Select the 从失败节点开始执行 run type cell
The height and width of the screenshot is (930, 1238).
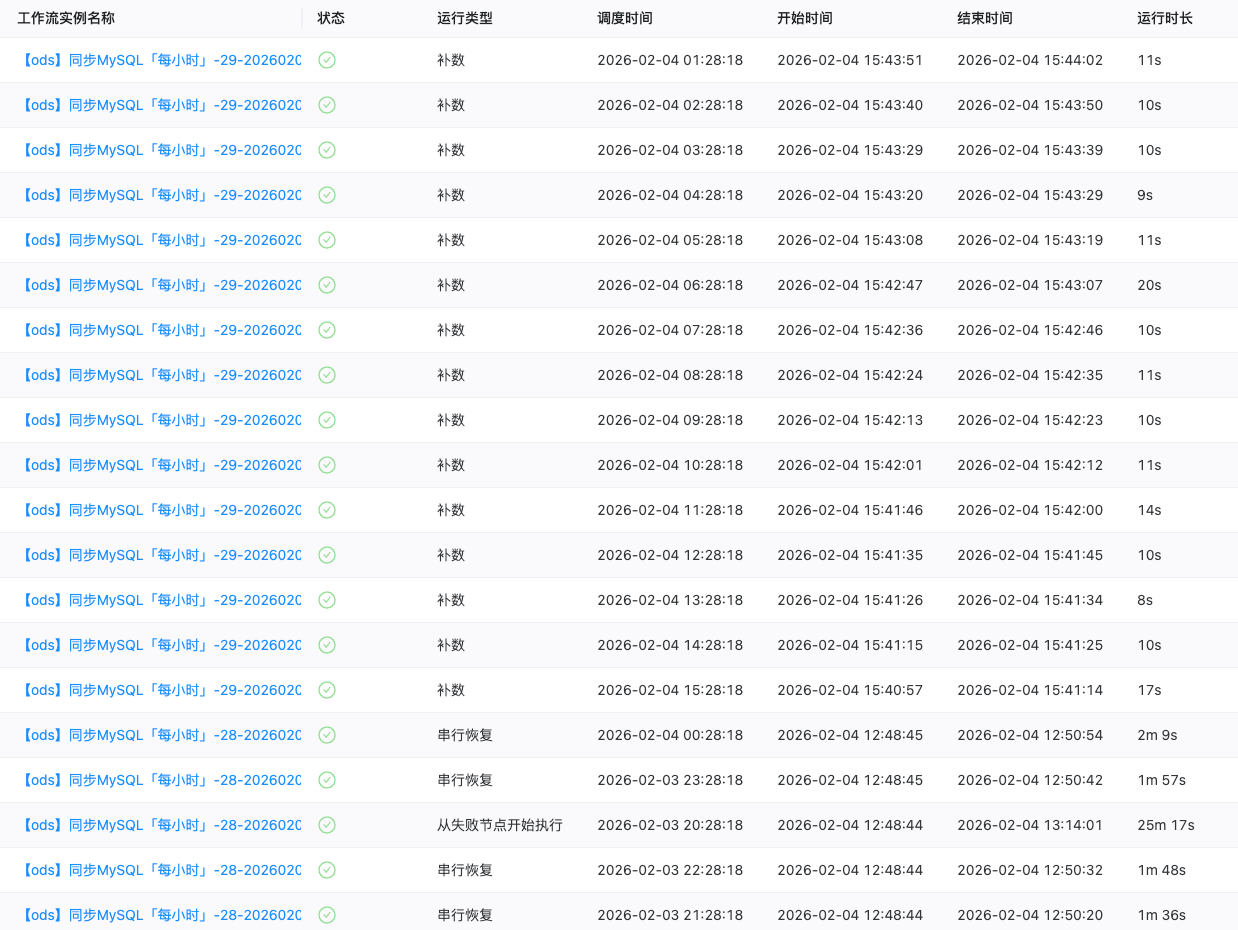pyautogui.click(x=500, y=825)
